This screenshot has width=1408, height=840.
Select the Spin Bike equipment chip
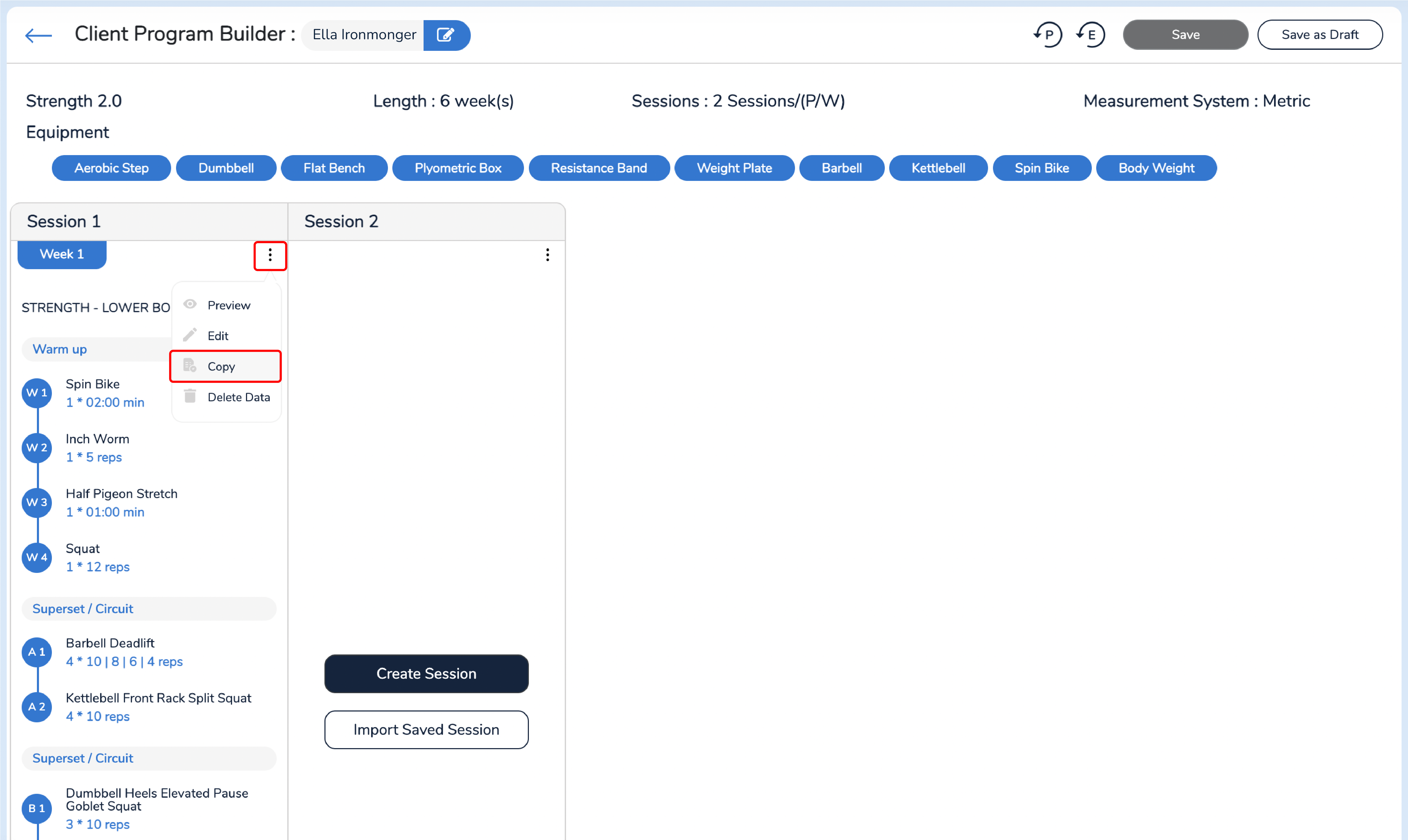pos(1042,168)
